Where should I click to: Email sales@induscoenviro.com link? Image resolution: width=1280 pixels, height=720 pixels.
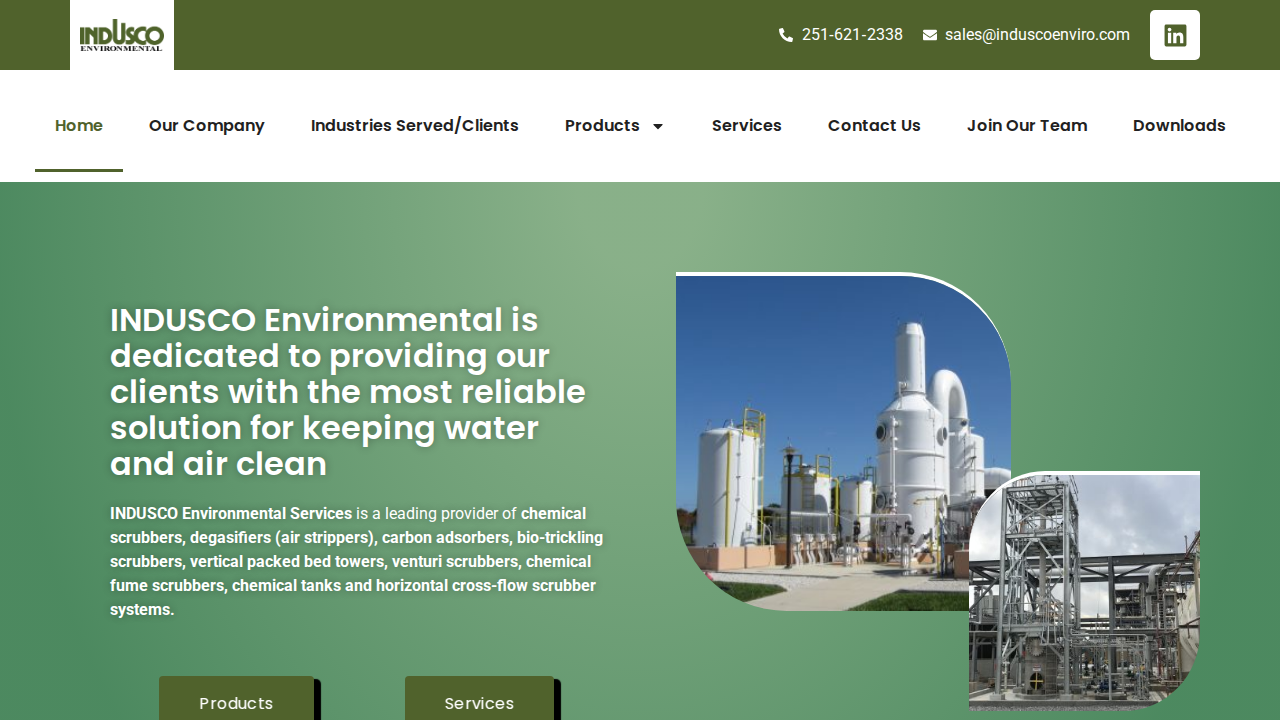(1037, 35)
